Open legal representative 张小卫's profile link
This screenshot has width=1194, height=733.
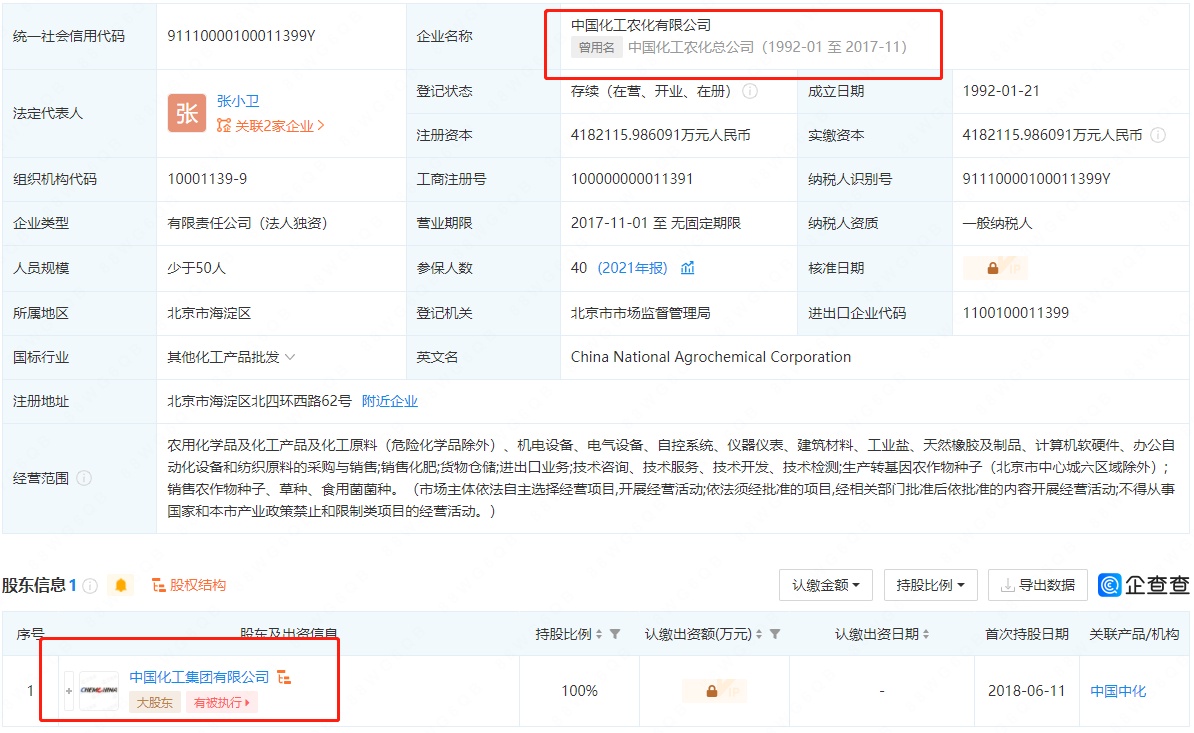238,101
